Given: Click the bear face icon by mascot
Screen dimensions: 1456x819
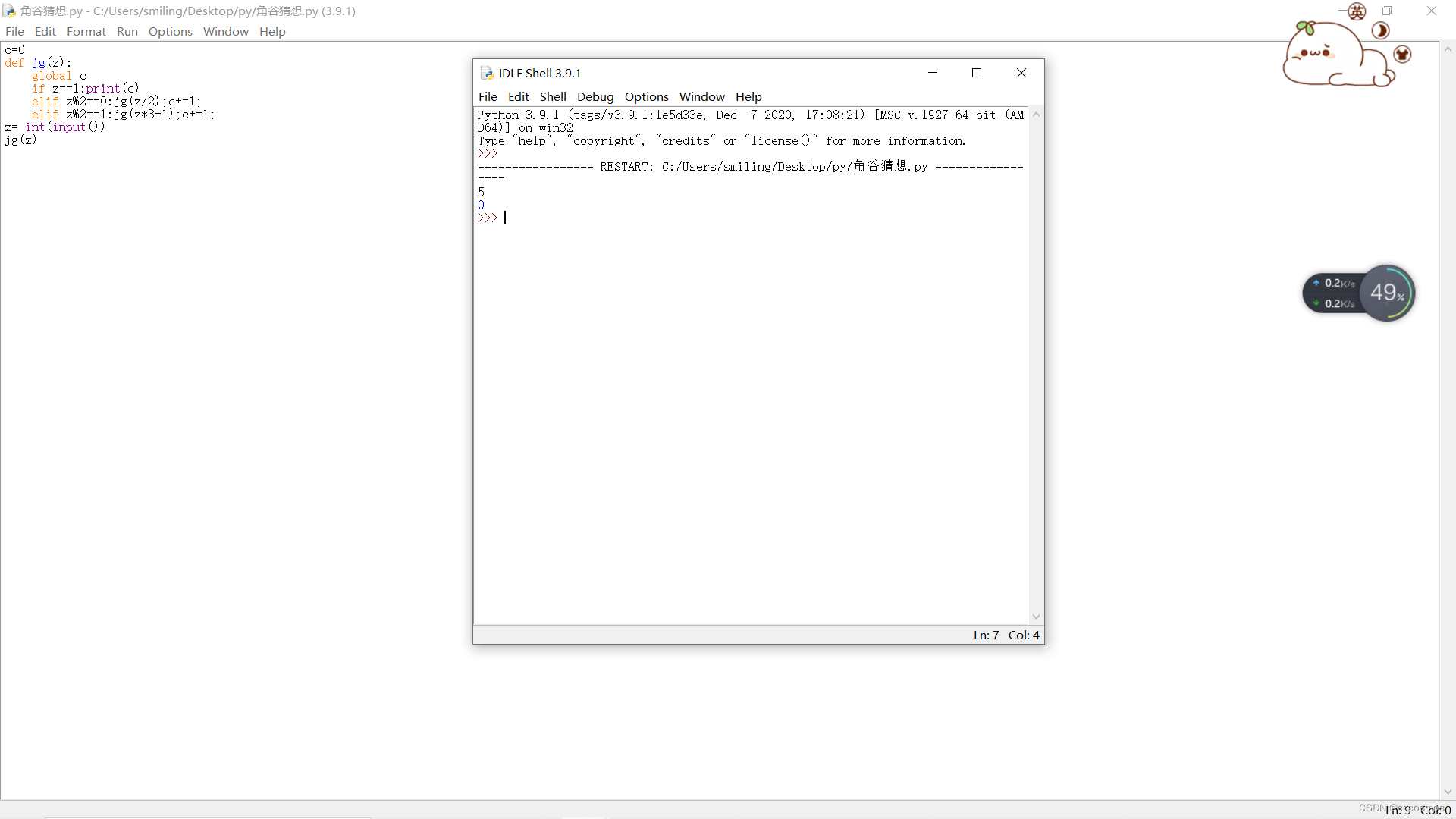Looking at the screenshot, I should (x=1402, y=54).
